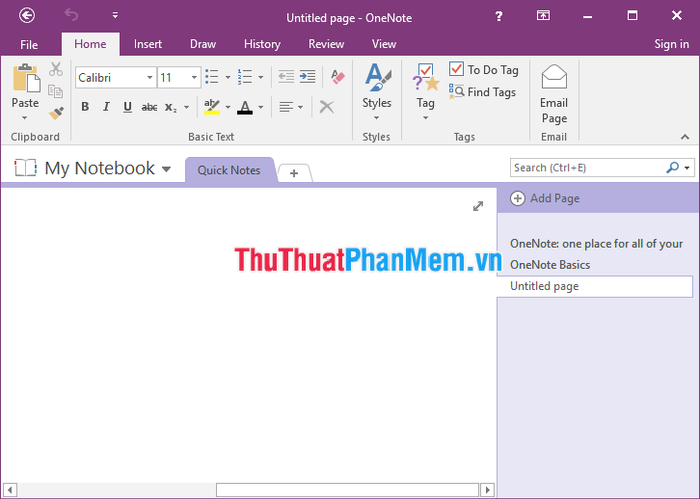
Task: Toggle Underline formatting
Action: pos(128,107)
